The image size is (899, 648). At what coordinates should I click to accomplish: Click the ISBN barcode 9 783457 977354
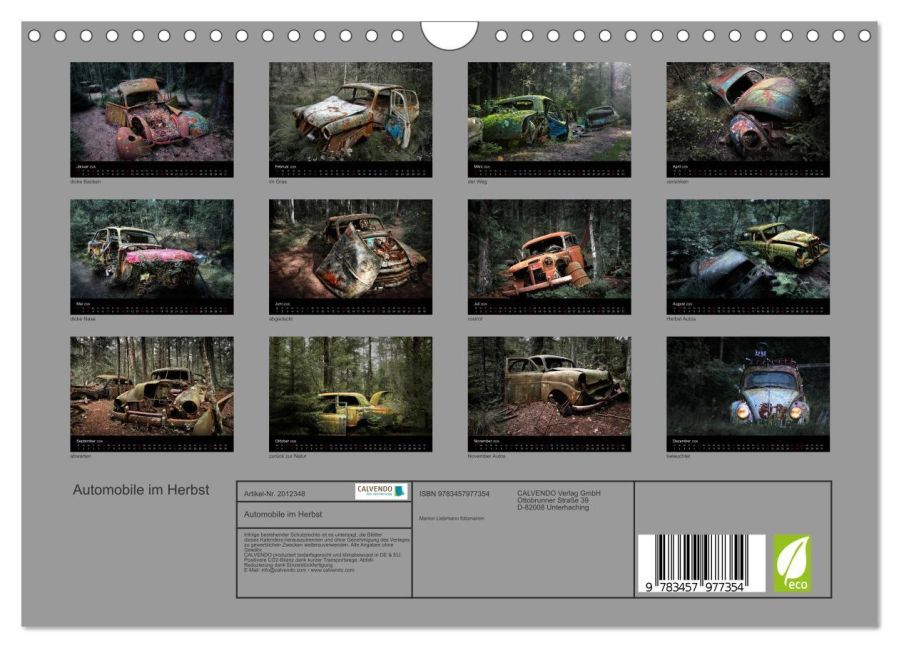click(701, 564)
